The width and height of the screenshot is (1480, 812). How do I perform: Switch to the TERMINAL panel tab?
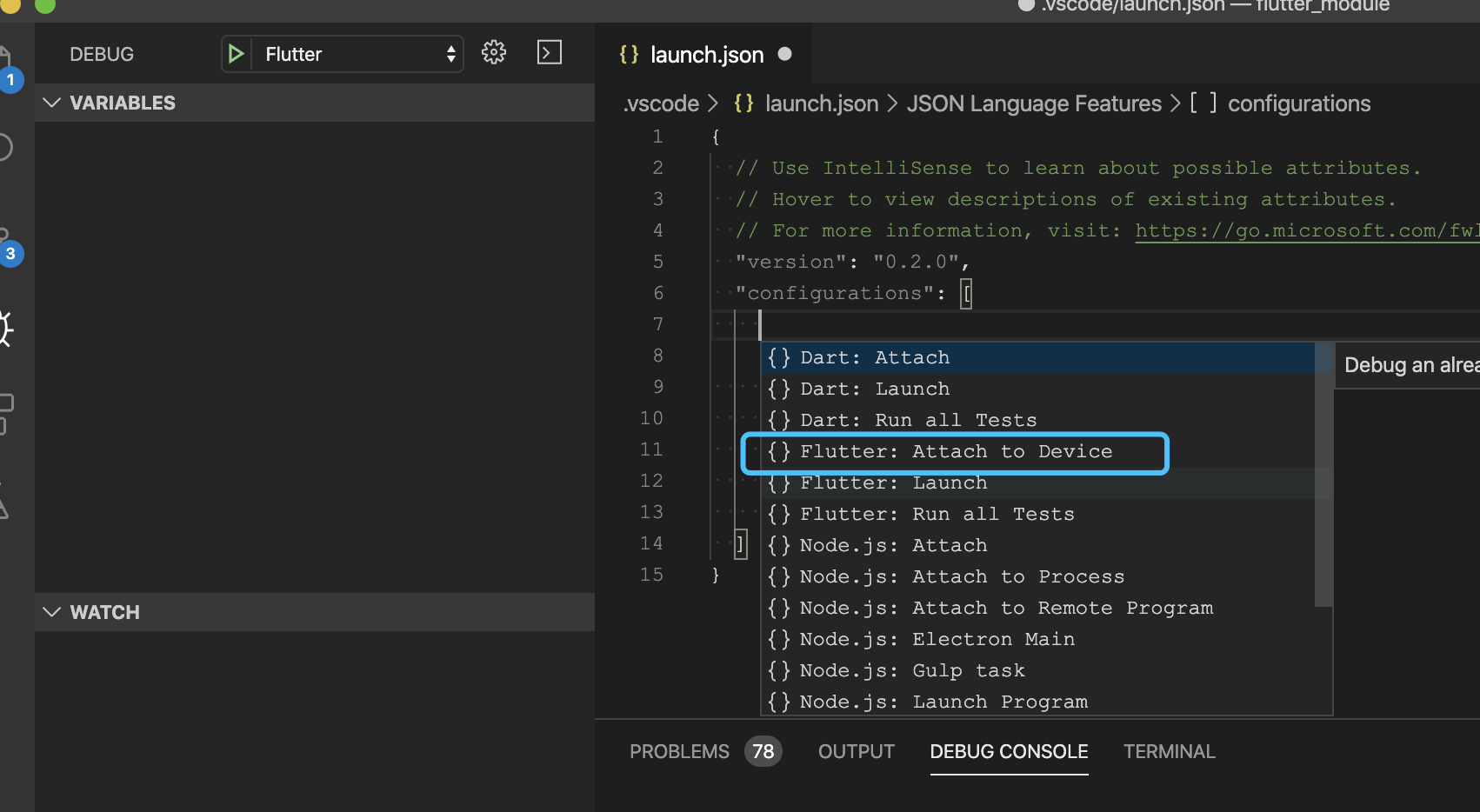point(1169,751)
